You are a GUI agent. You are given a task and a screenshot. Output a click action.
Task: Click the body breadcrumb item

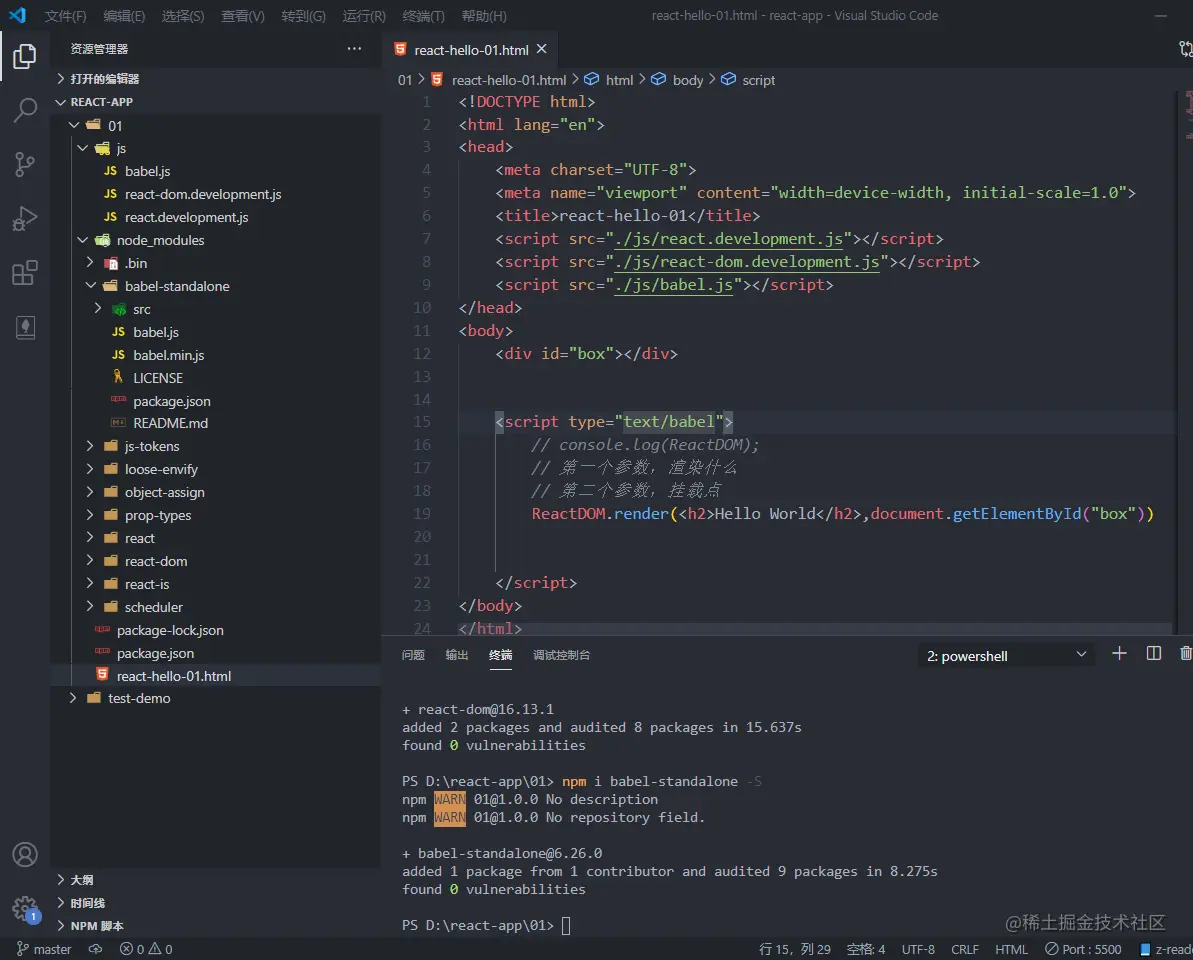687,80
